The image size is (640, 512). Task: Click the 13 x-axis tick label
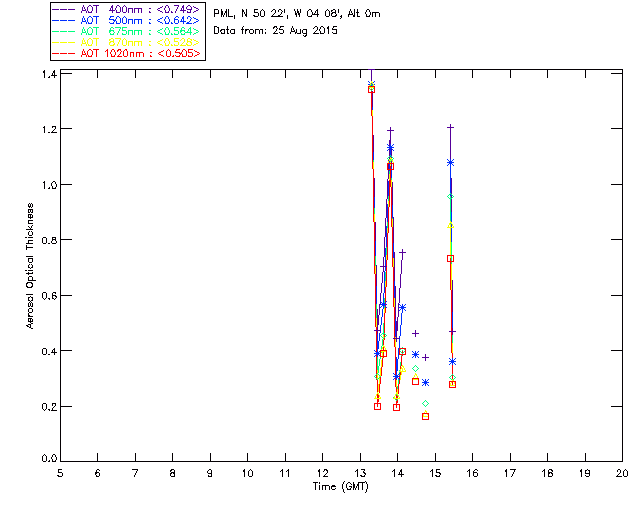tap(360, 473)
